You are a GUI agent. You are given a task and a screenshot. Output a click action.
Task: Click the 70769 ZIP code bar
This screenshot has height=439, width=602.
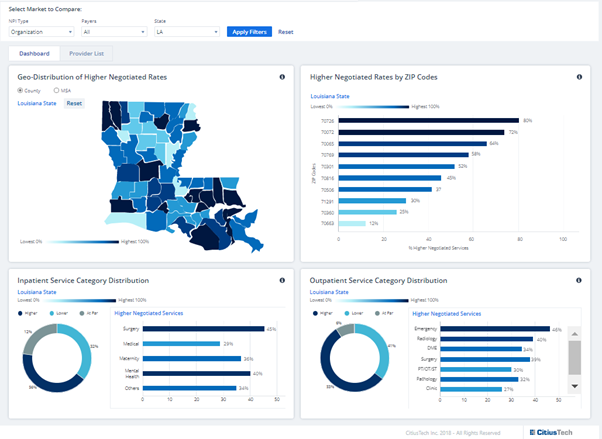pyautogui.click(x=404, y=155)
